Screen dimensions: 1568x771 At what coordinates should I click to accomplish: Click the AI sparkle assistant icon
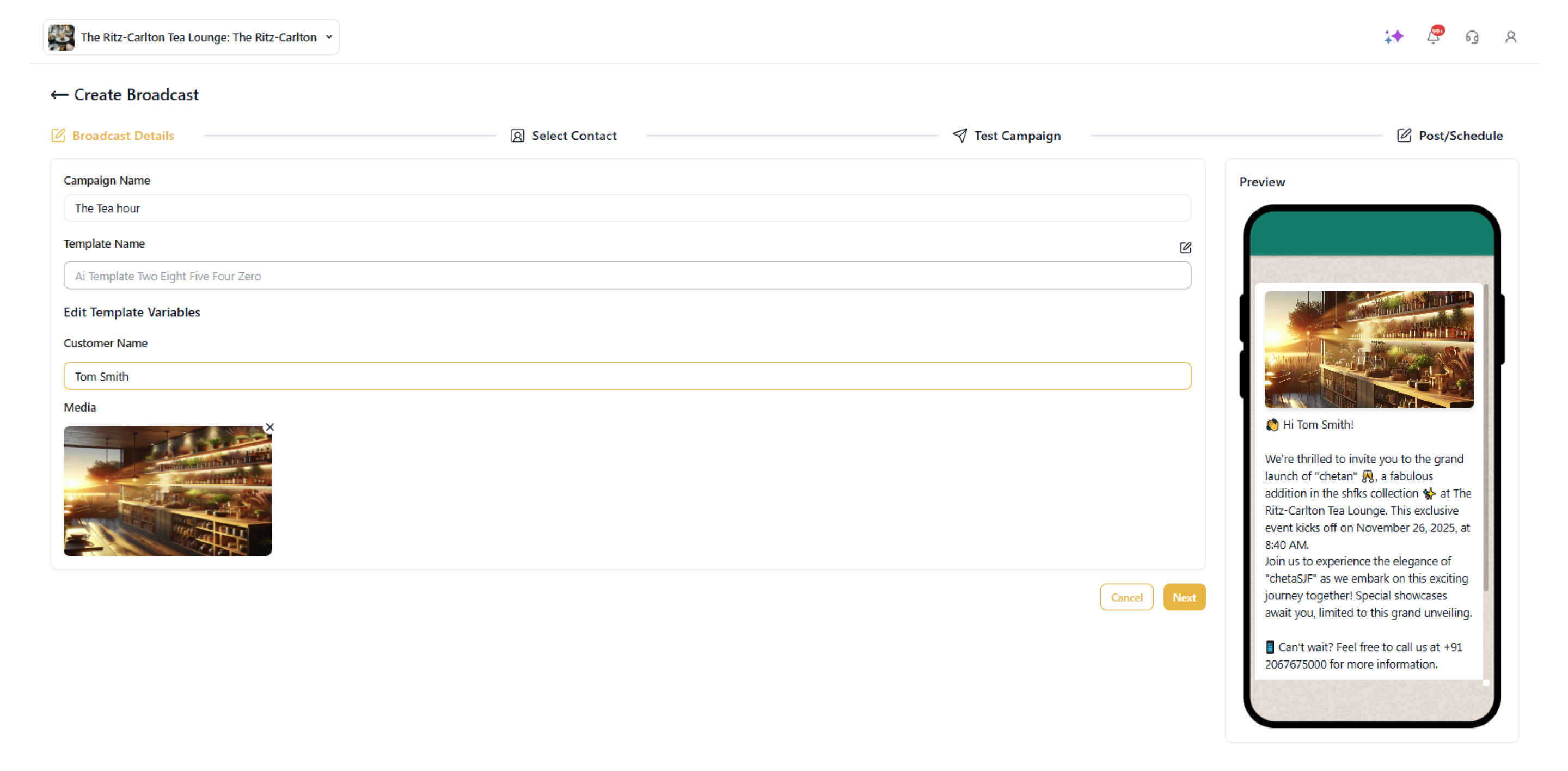(x=1393, y=37)
